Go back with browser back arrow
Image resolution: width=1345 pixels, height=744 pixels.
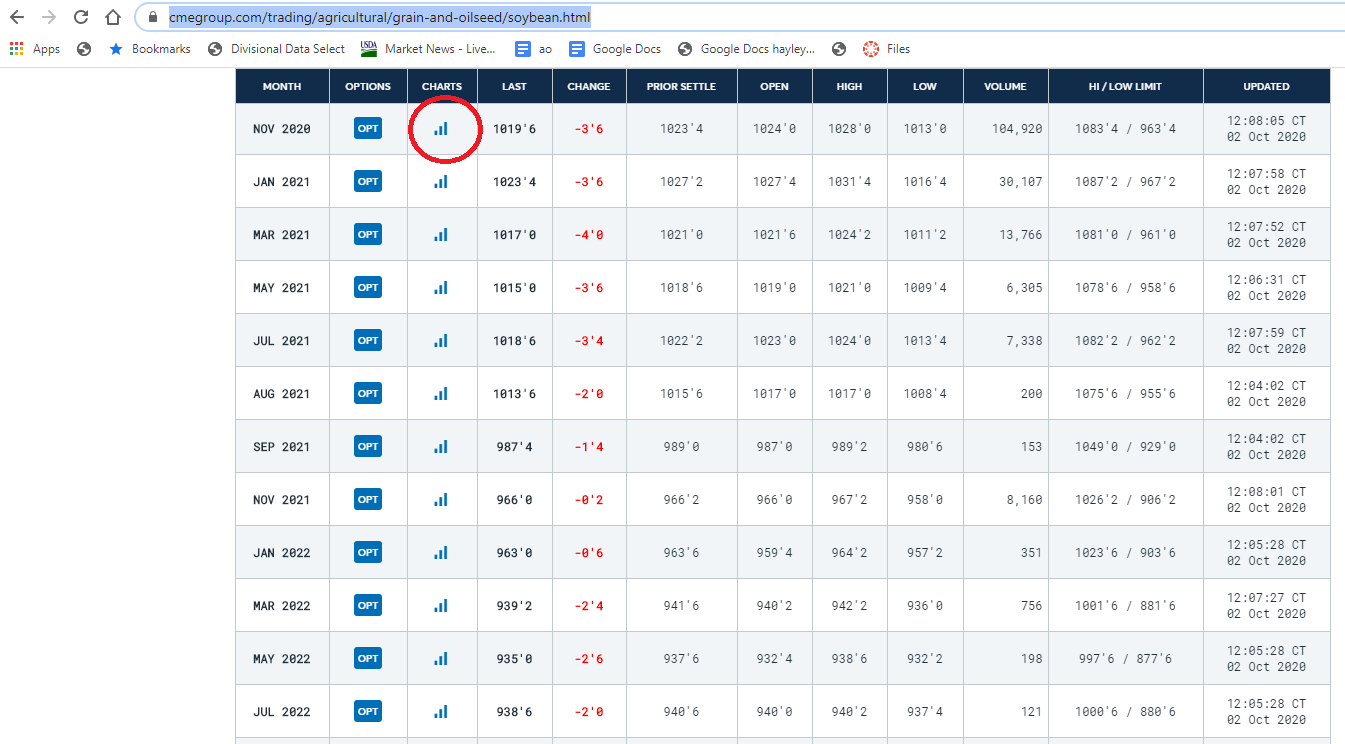click(x=17, y=17)
